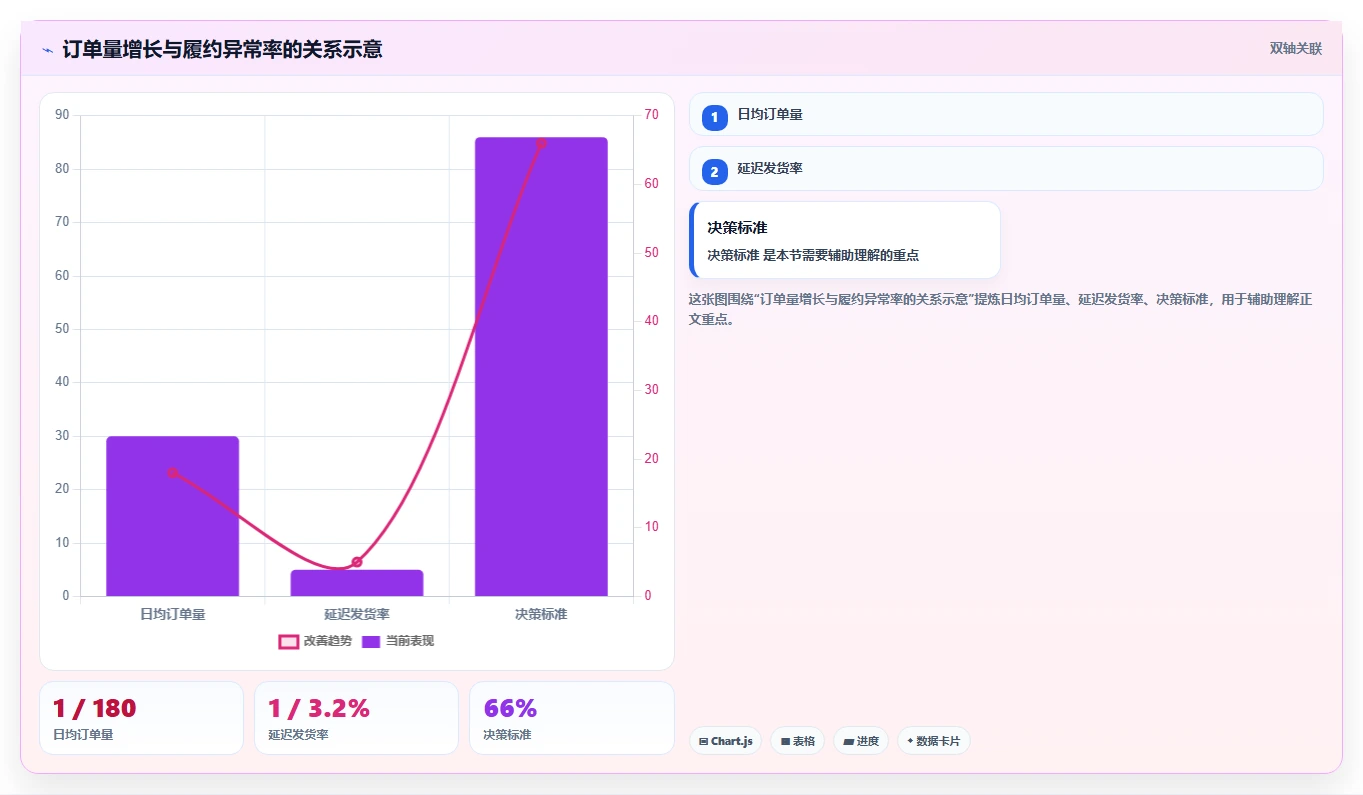Click the number 1 badge for 日均订单量
Image resolution: width=1363 pixels, height=795 pixels.
[x=714, y=118]
